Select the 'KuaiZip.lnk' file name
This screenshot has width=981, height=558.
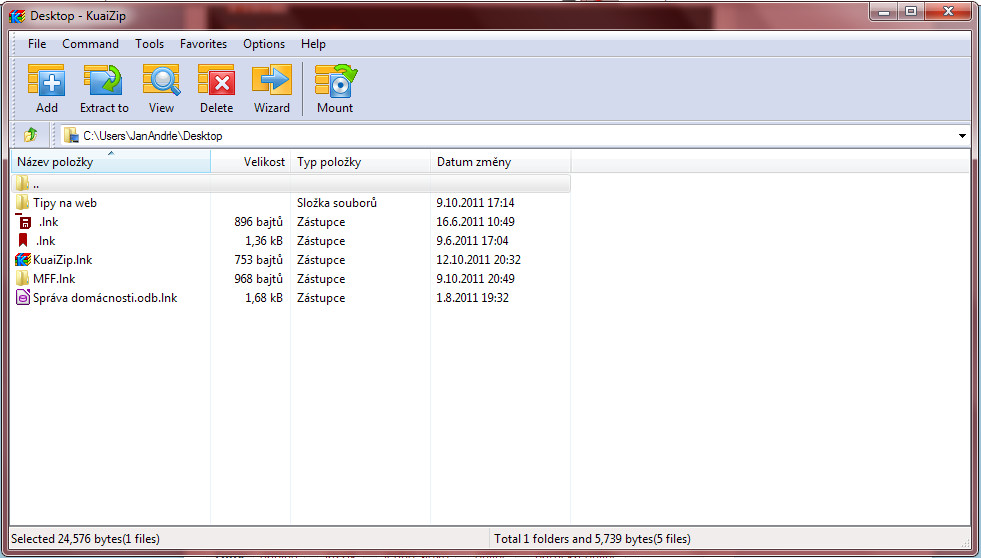pyautogui.click(x=63, y=260)
